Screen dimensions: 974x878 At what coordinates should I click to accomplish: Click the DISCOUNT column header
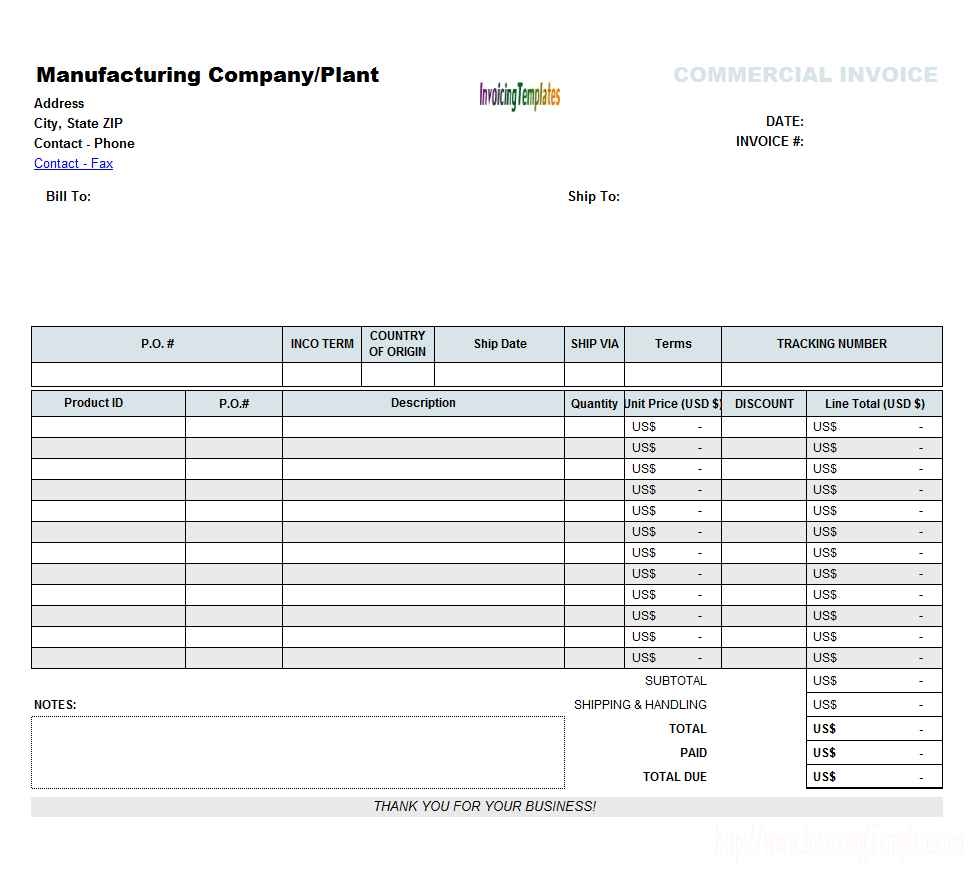[764, 403]
